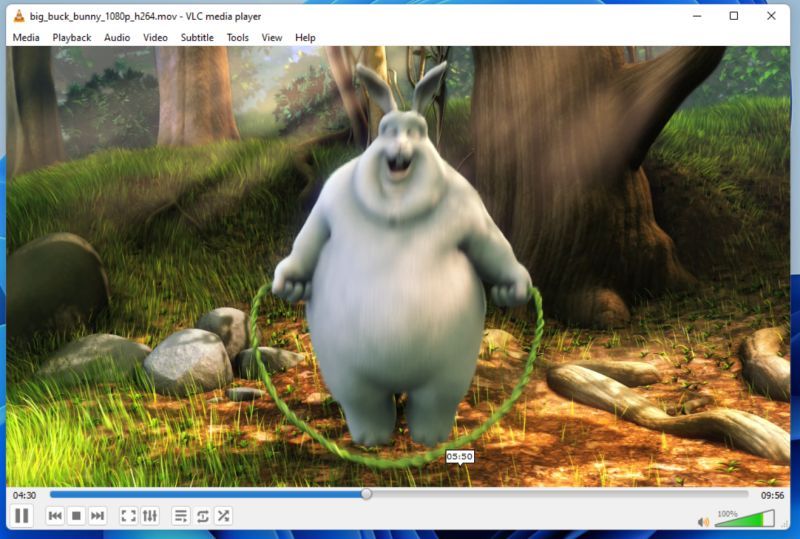Pause the video playback
800x539 pixels.
(x=22, y=516)
